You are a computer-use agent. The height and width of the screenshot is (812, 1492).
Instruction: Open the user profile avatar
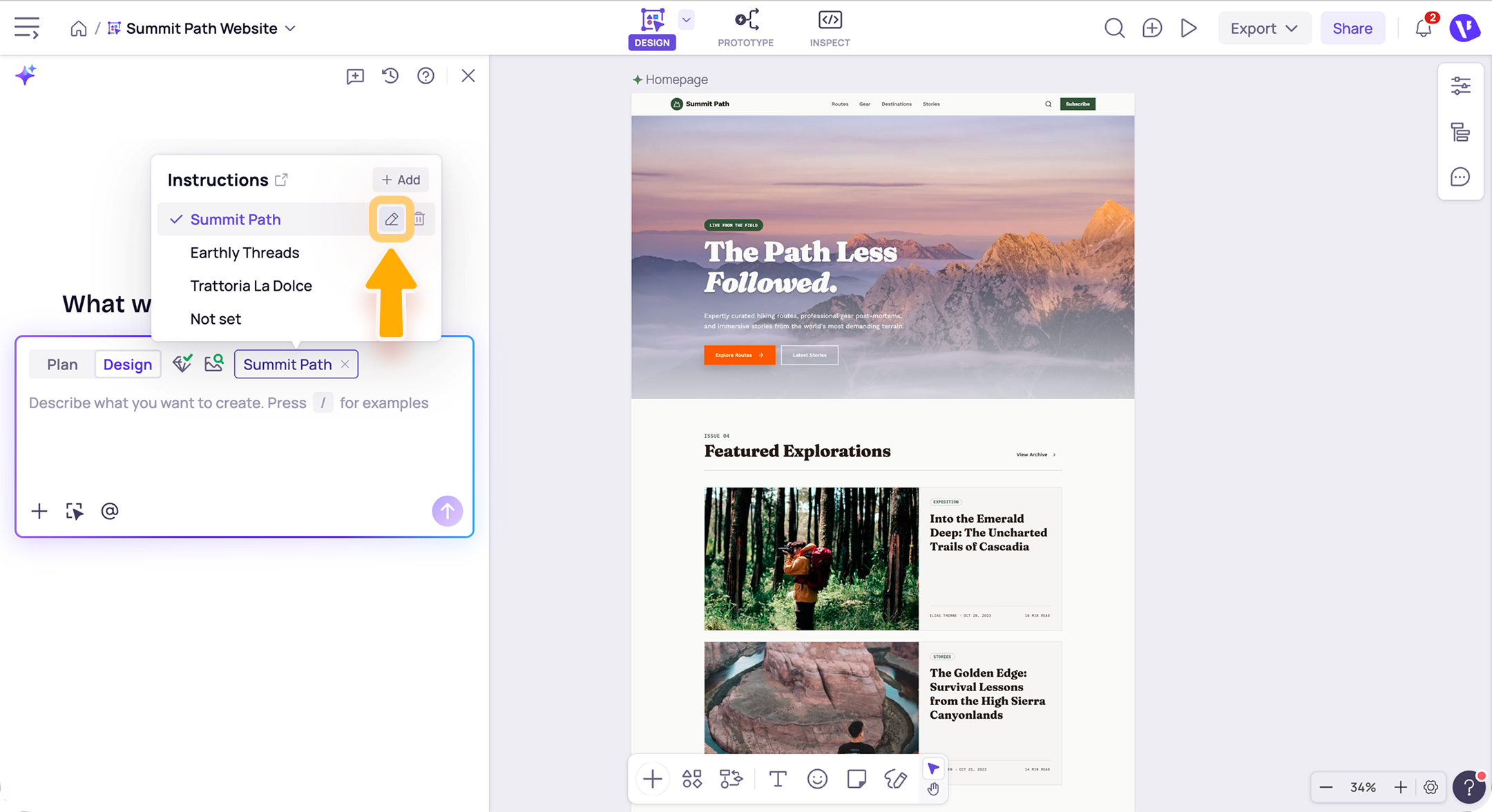tap(1464, 28)
